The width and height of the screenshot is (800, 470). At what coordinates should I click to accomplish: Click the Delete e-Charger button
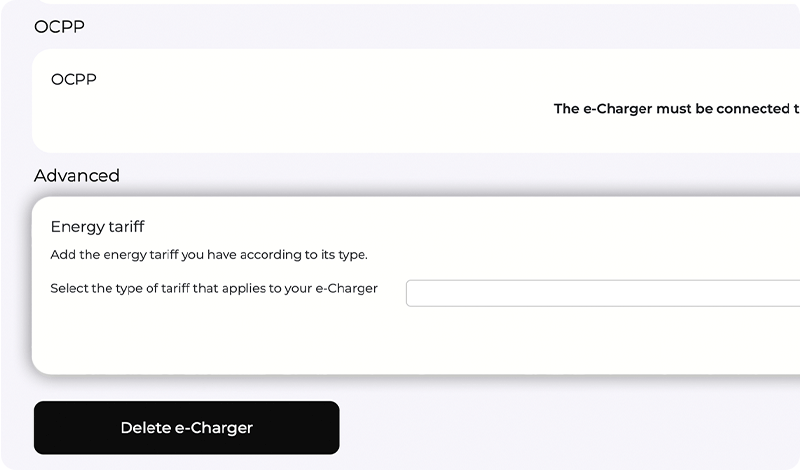coord(186,428)
